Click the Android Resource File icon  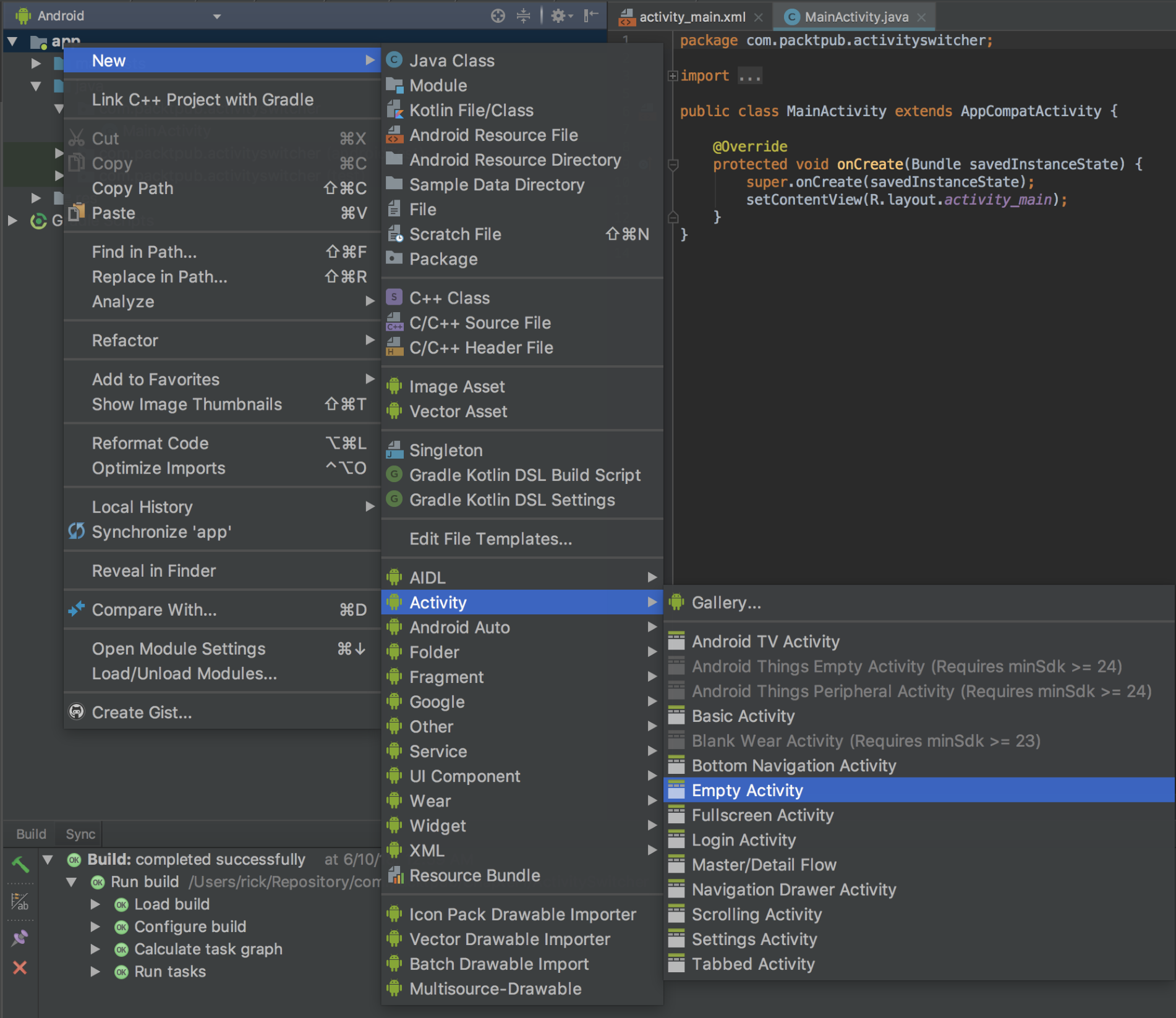tap(394, 135)
